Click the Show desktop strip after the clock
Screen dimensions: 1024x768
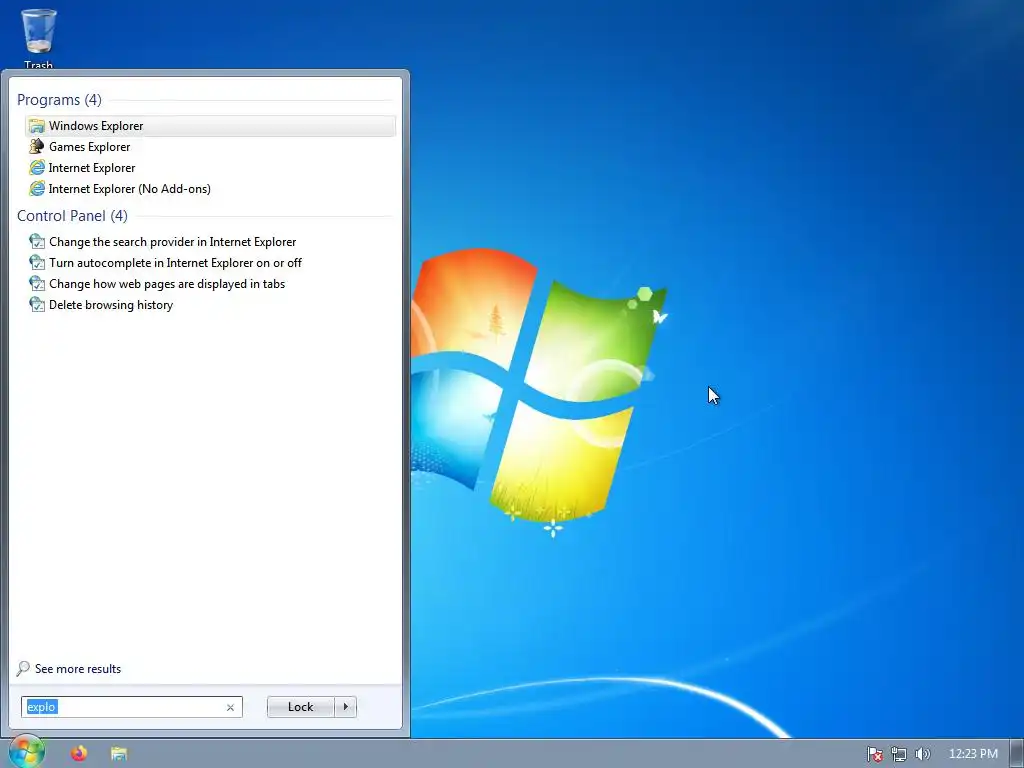click(x=1017, y=754)
